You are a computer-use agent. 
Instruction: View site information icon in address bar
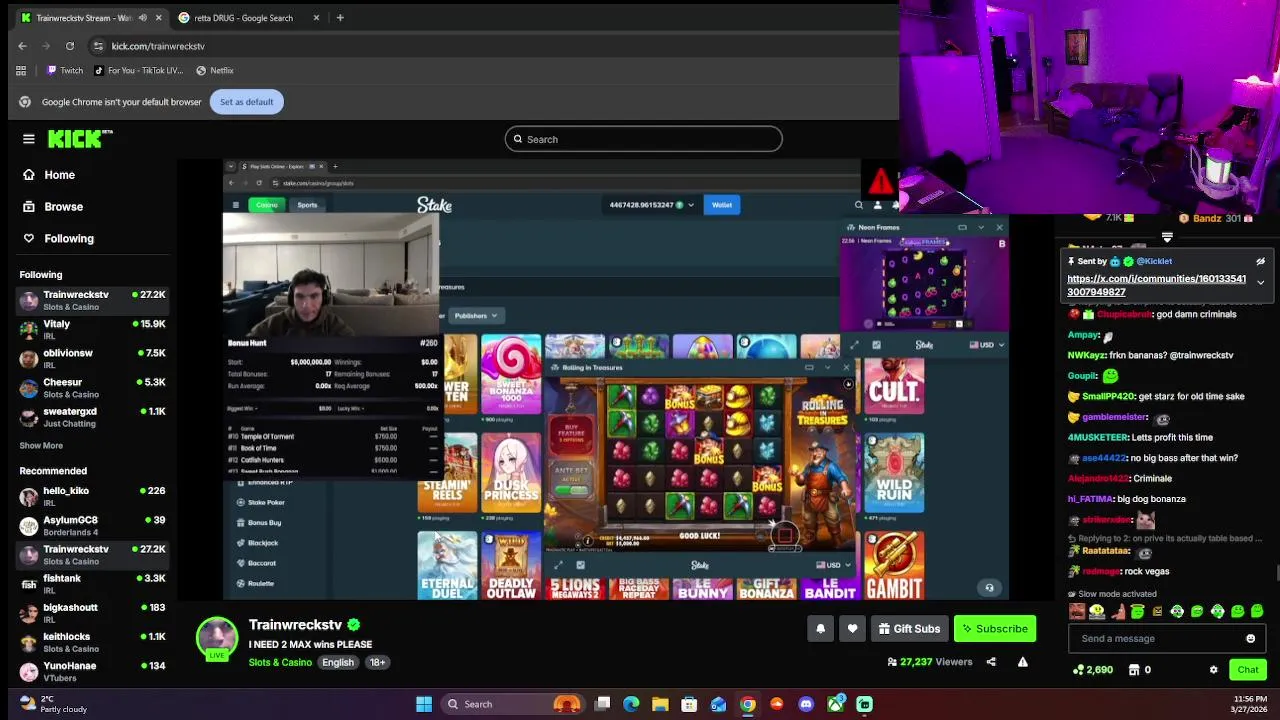click(x=98, y=46)
